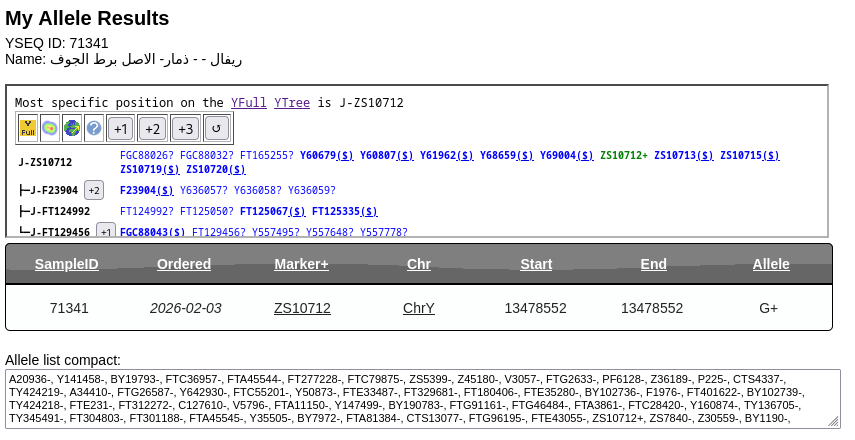Click the FGC88032? marker

click(x=207, y=155)
